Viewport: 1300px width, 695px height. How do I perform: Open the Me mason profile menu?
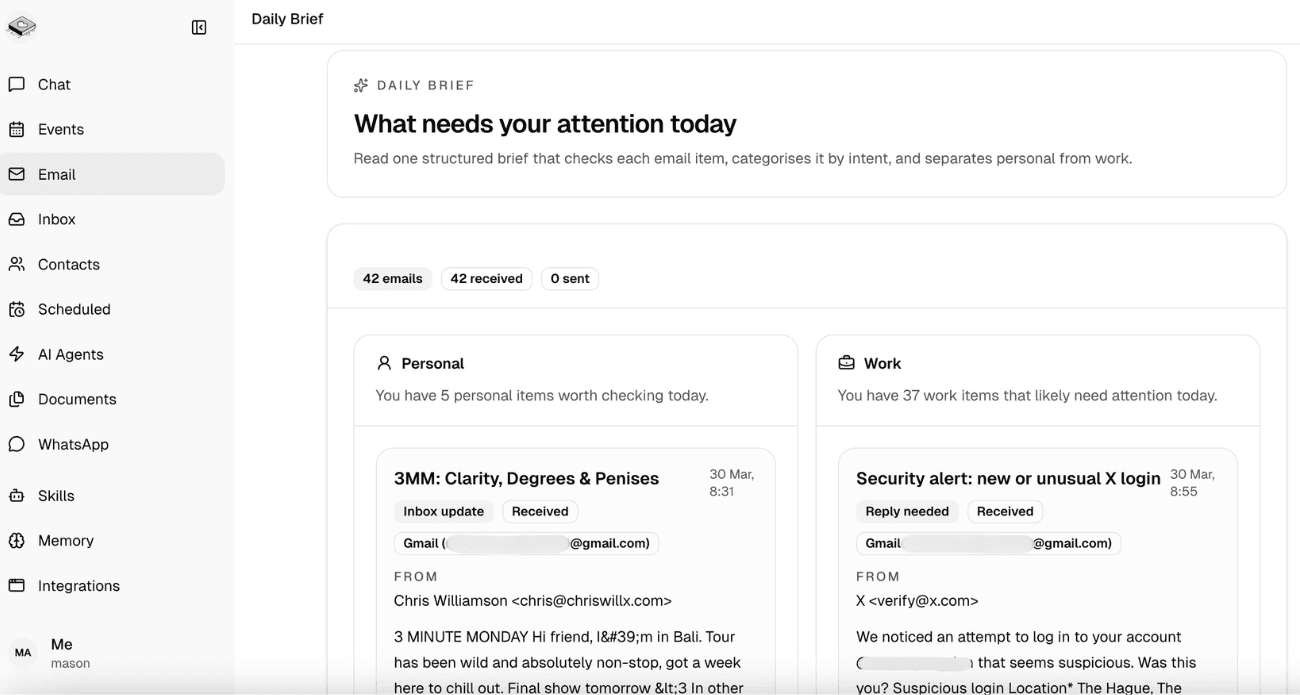point(60,652)
